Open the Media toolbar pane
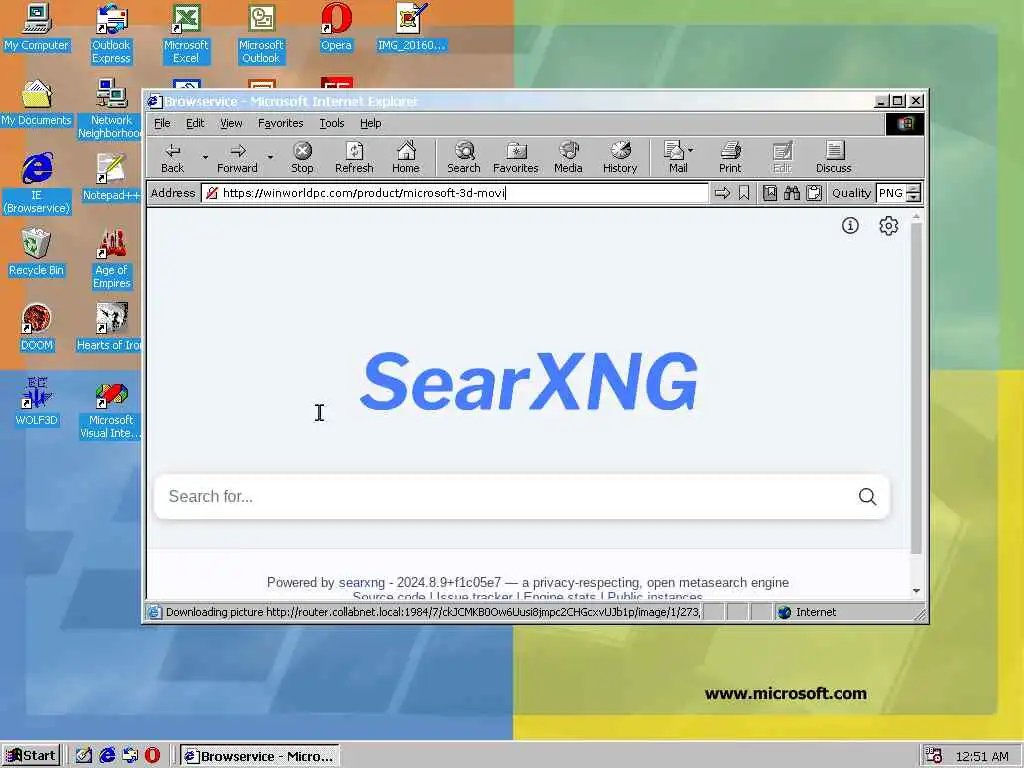The width and height of the screenshot is (1024, 768). [568, 157]
